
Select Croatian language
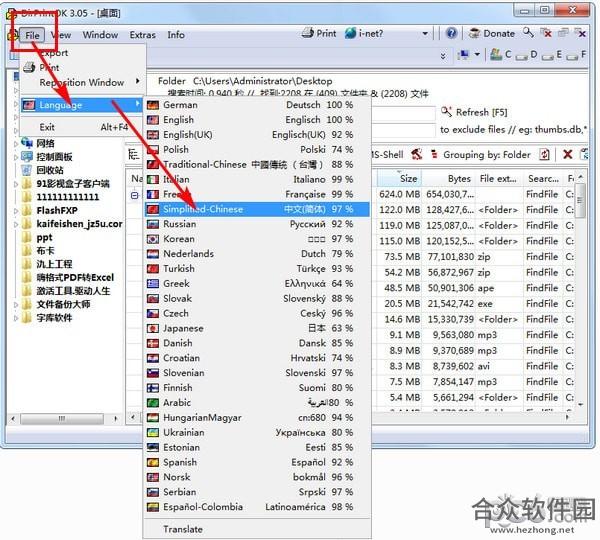(256, 358)
